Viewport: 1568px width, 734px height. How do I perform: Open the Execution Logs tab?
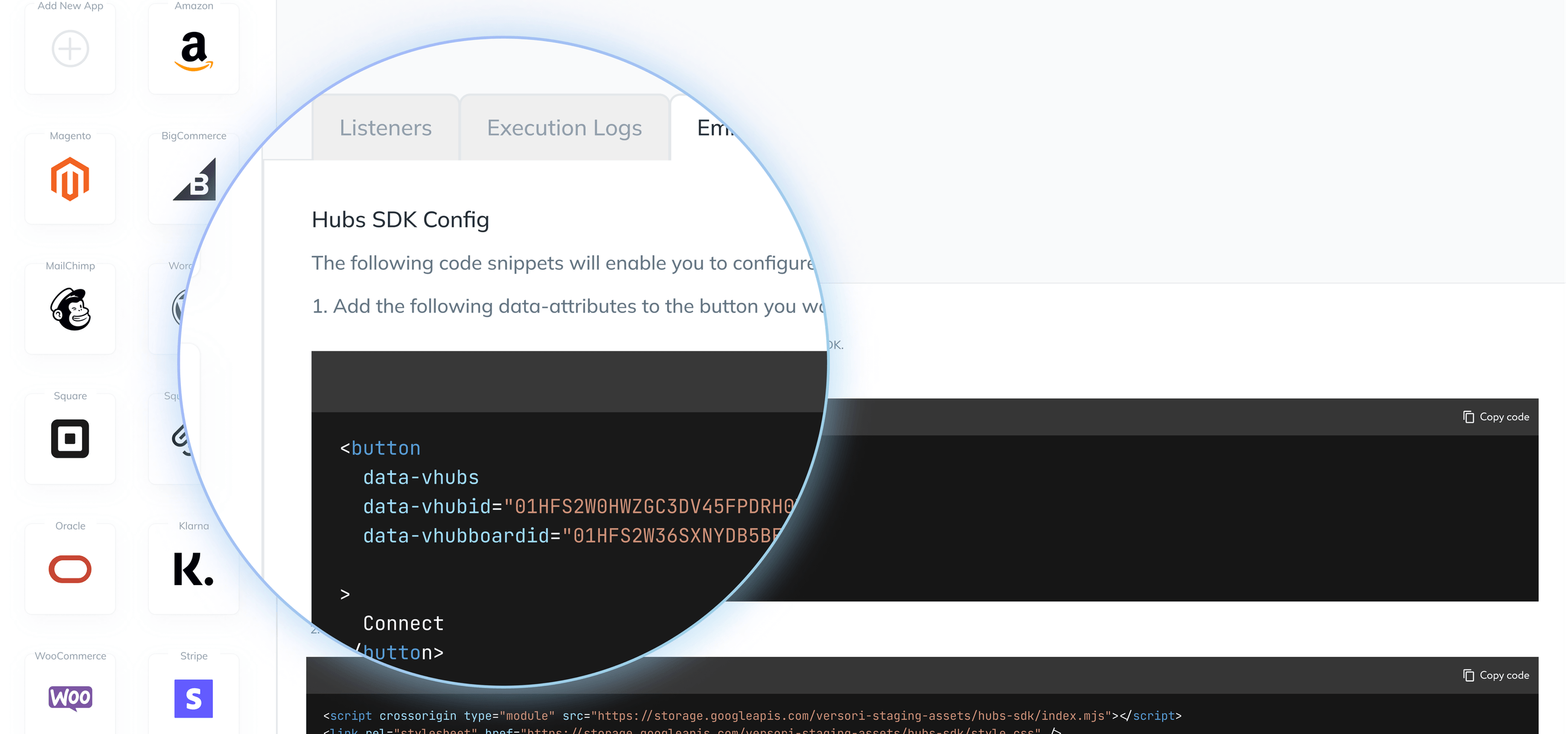point(564,128)
